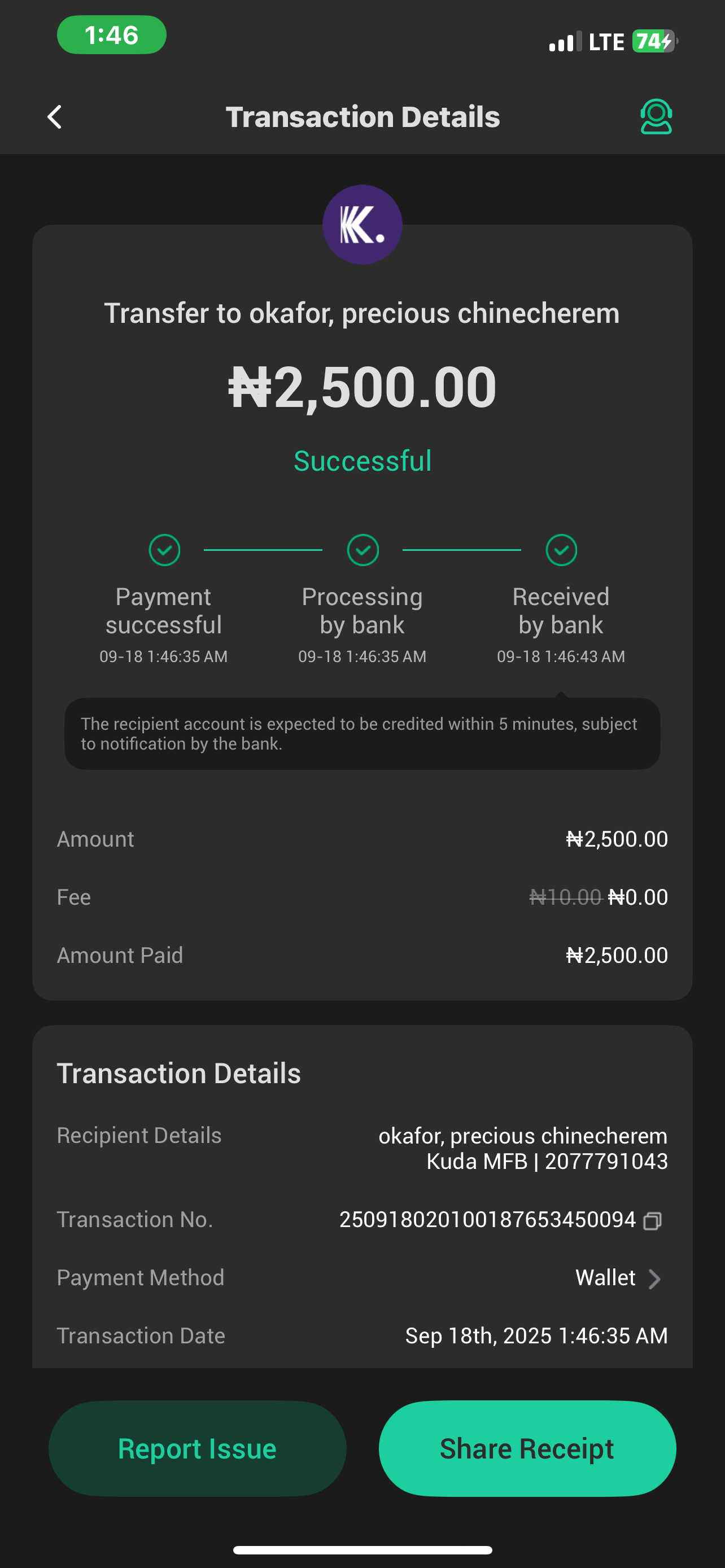Tap the battery status icon
This screenshot has height=1568, width=725.
coord(654,41)
